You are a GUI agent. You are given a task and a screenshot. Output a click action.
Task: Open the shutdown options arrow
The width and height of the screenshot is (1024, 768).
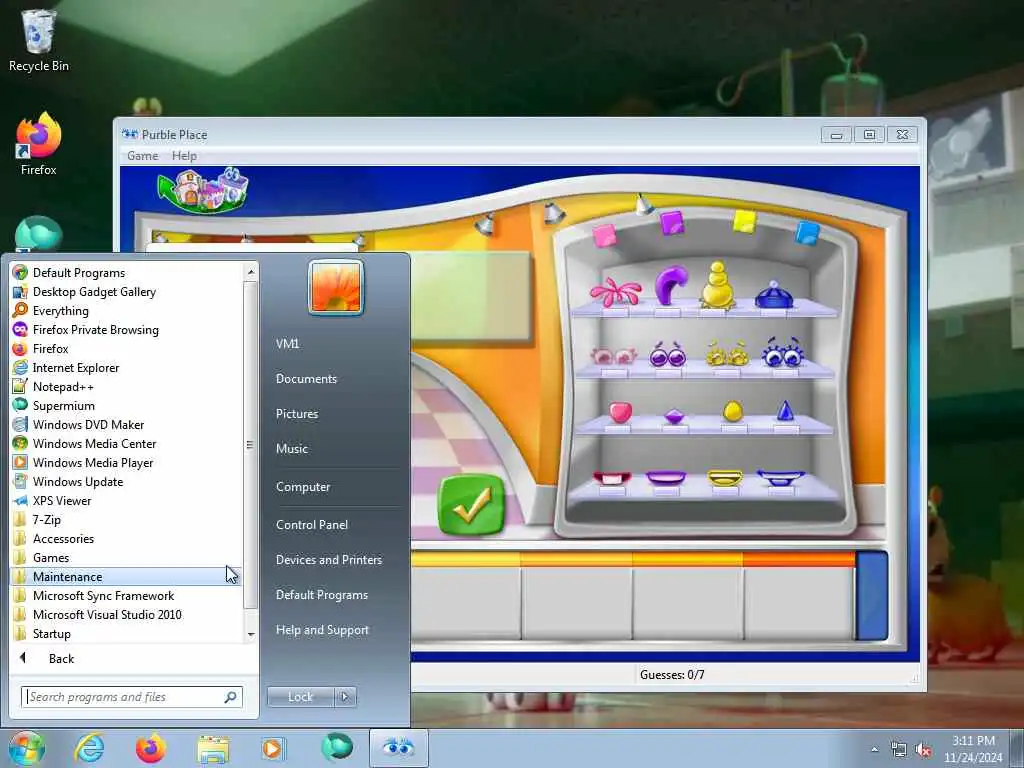click(345, 697)
